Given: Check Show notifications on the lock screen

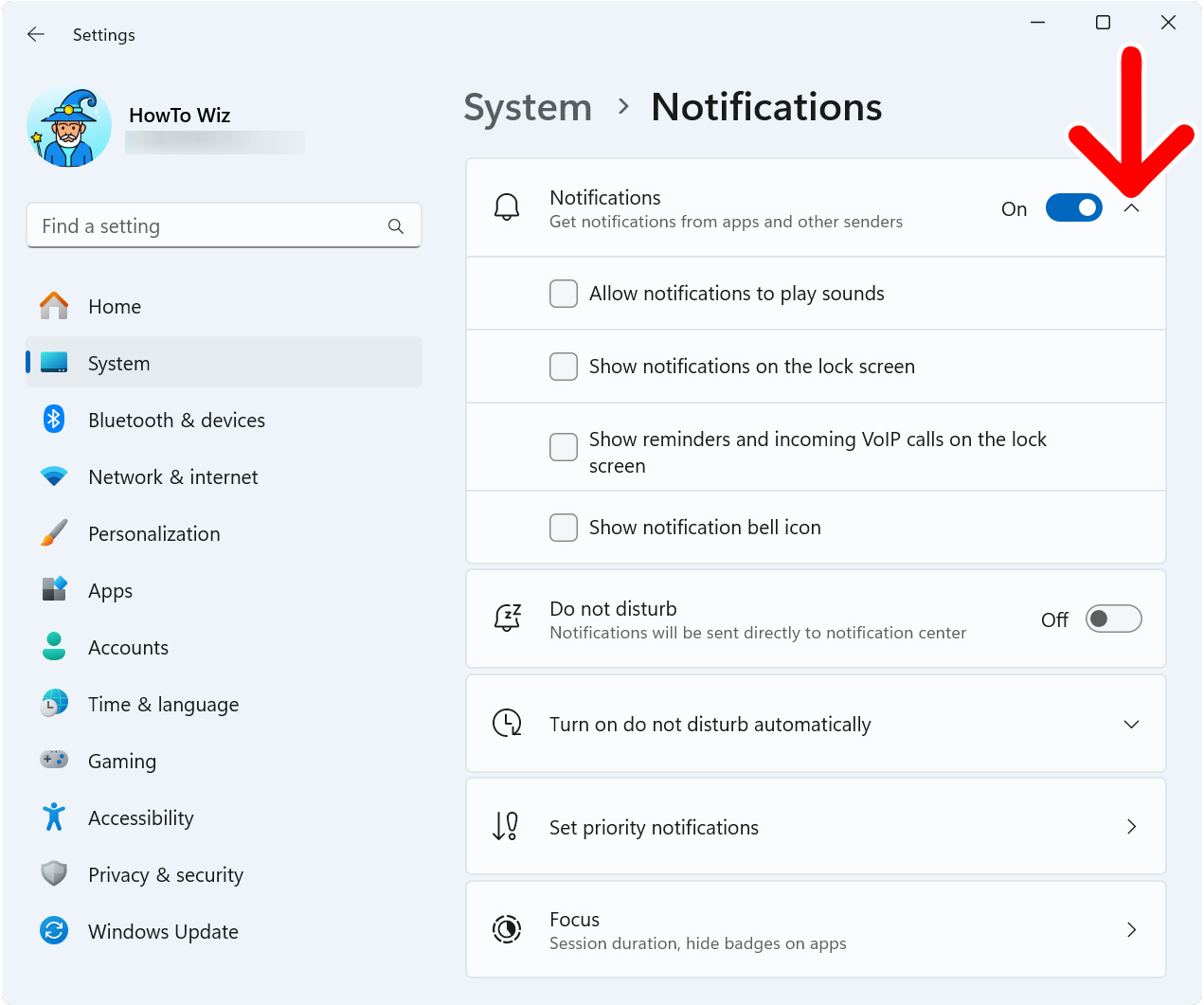Looking at the screenshot, I should (564, 367).
